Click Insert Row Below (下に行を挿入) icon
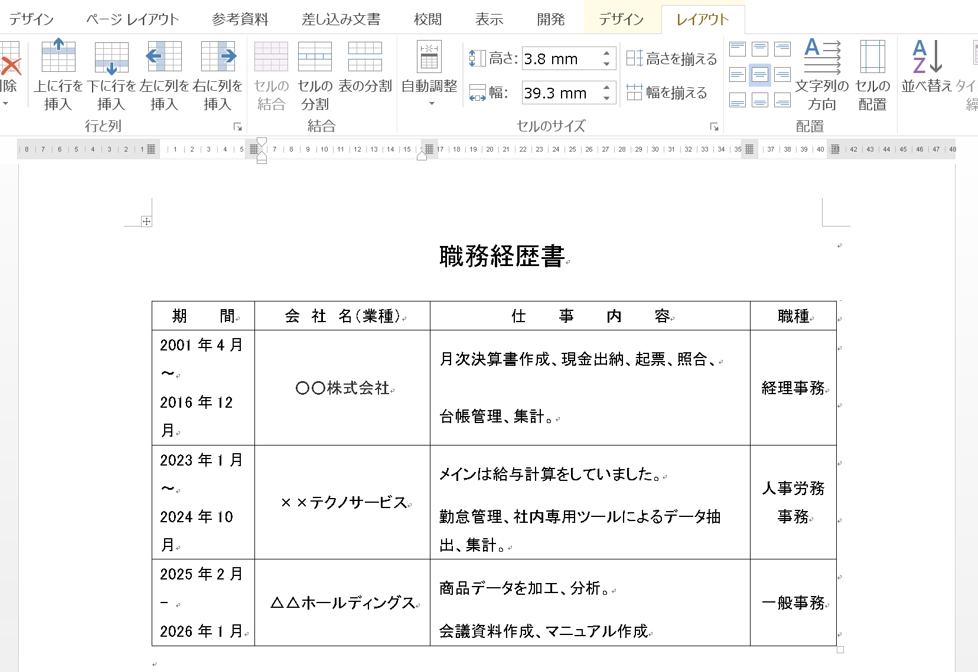978x672 pixels. [x=111, y=57]
